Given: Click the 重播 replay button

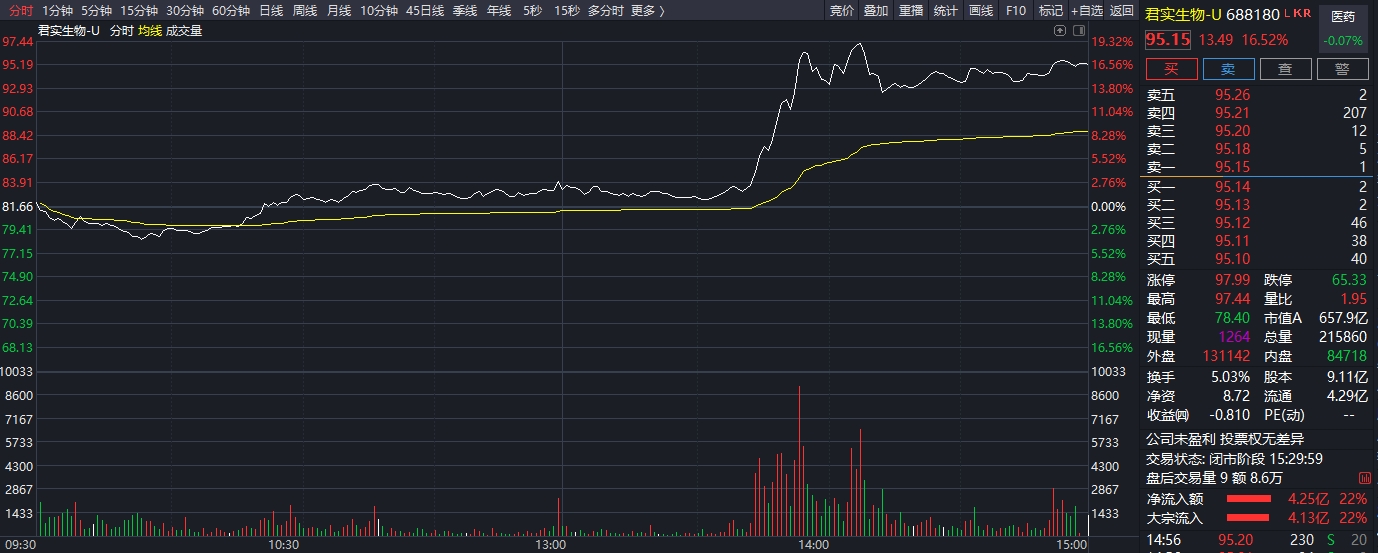Looking at the screenshot, I should click(911, 11).
